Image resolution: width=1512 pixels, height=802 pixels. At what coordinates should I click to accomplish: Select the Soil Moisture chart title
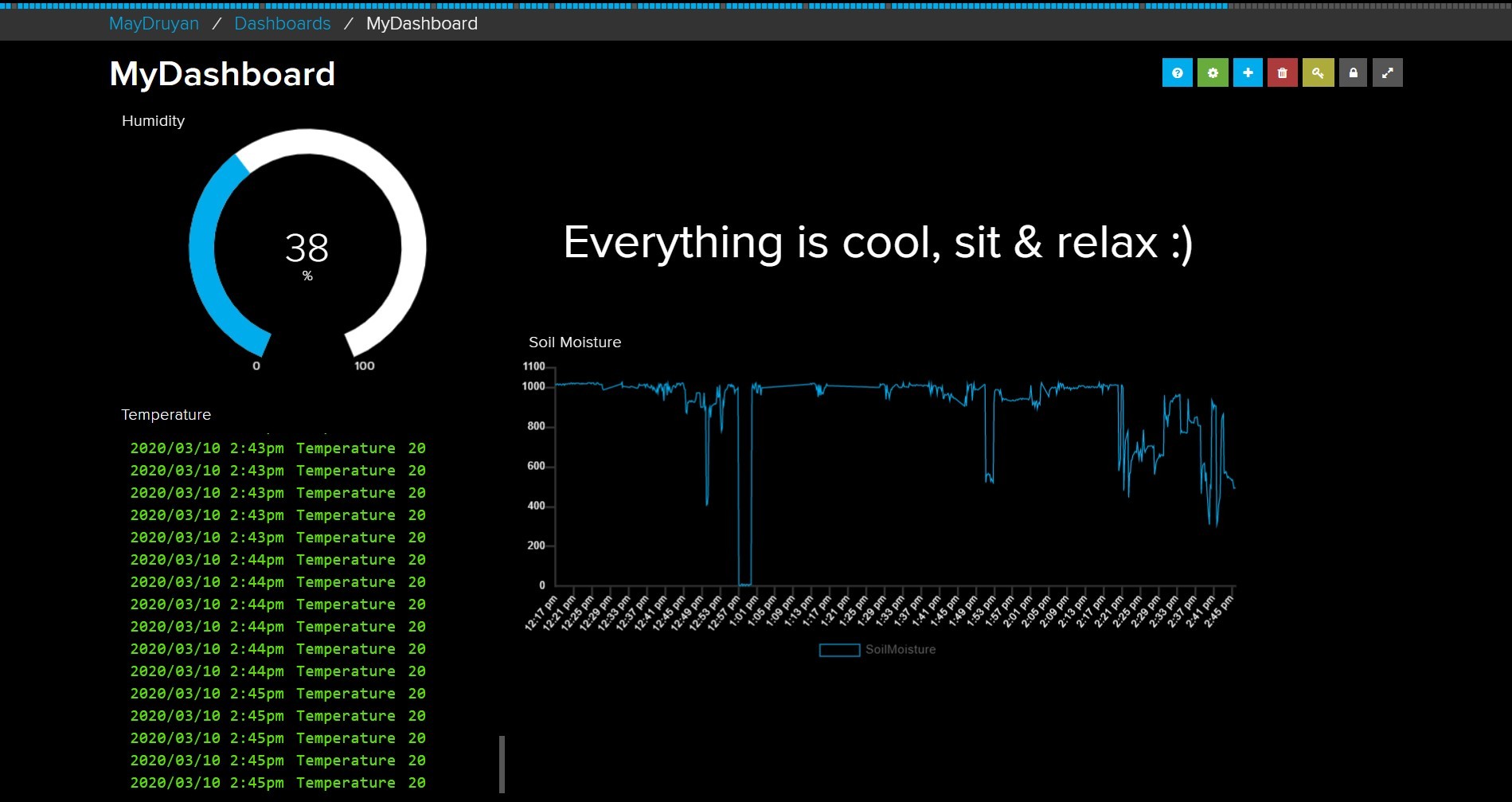point(575,342)
